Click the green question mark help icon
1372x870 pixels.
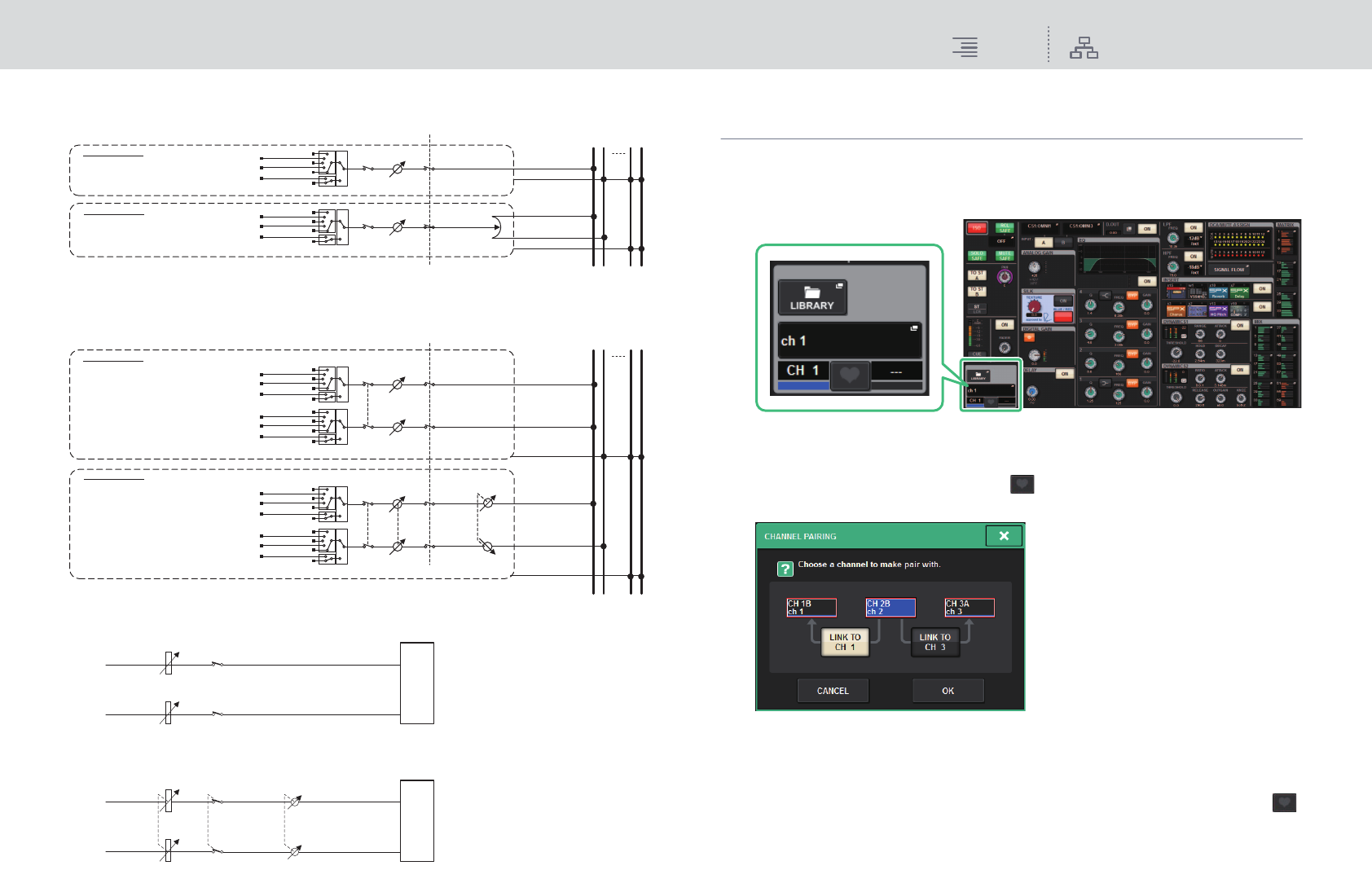click(x=785, y=569)
